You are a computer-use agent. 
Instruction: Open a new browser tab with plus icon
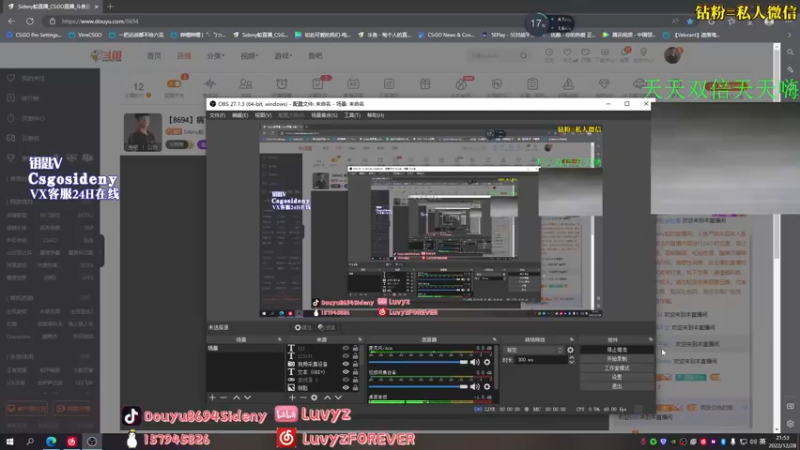coord(110,7)
